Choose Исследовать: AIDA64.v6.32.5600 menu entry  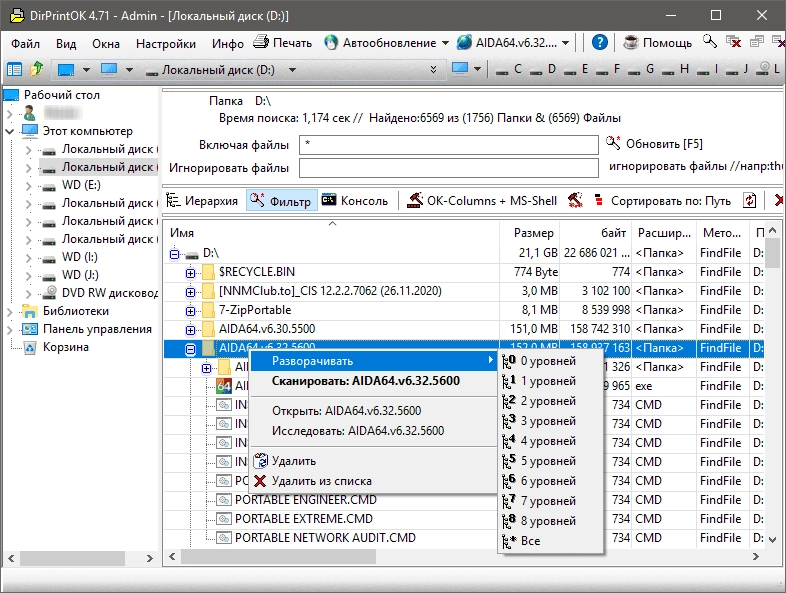373,431
